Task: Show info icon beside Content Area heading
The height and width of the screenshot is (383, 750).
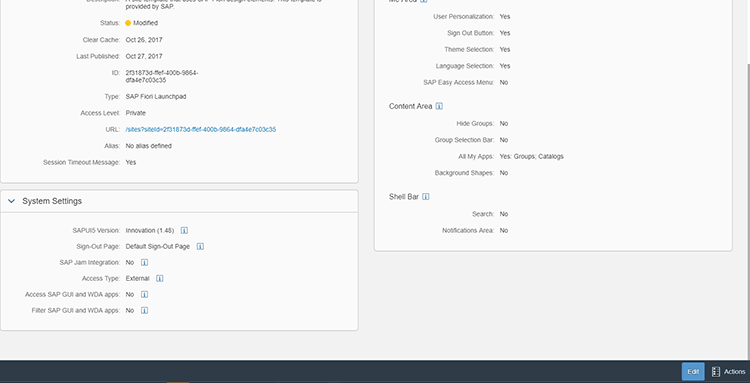Action: [x=439, y=106]
